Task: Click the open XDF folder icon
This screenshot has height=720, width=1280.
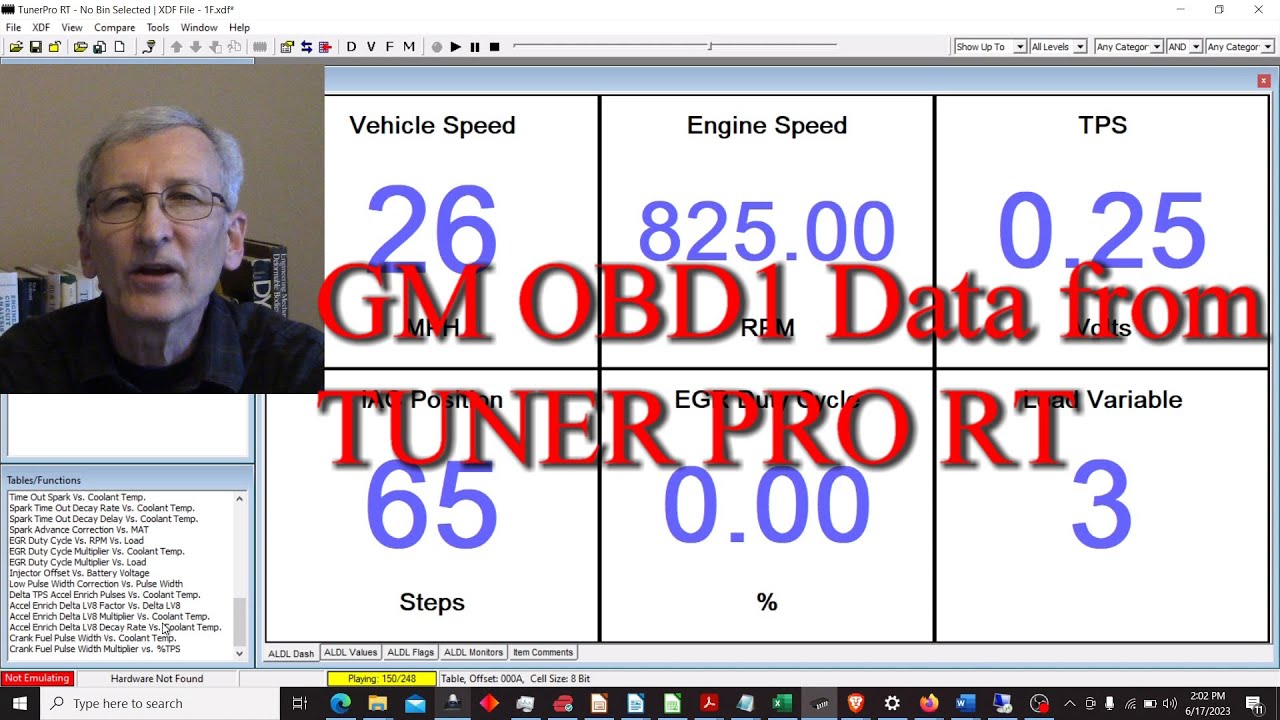Action: click(80, 47)
